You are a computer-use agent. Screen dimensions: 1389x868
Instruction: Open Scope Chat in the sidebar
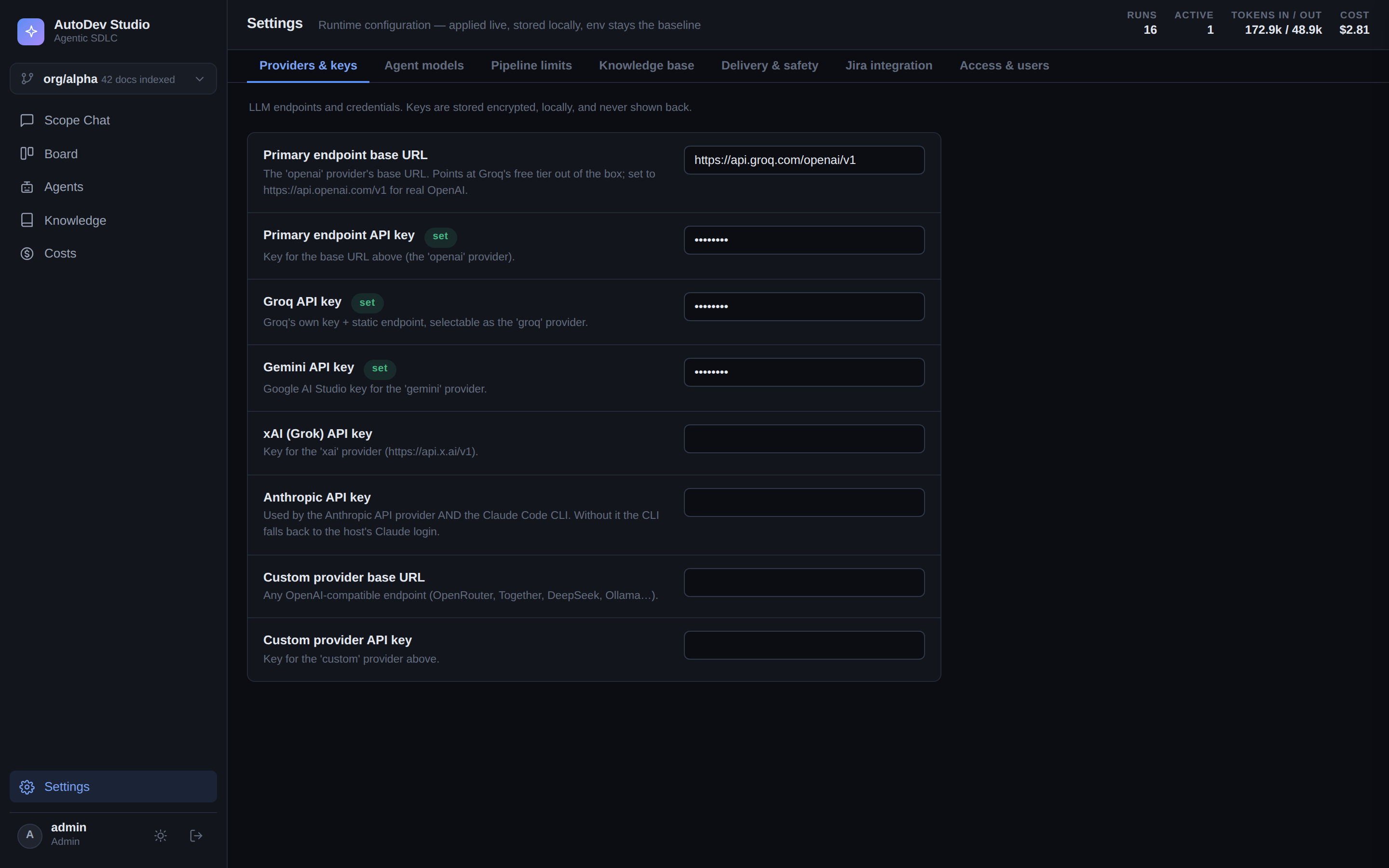point(113,121)
